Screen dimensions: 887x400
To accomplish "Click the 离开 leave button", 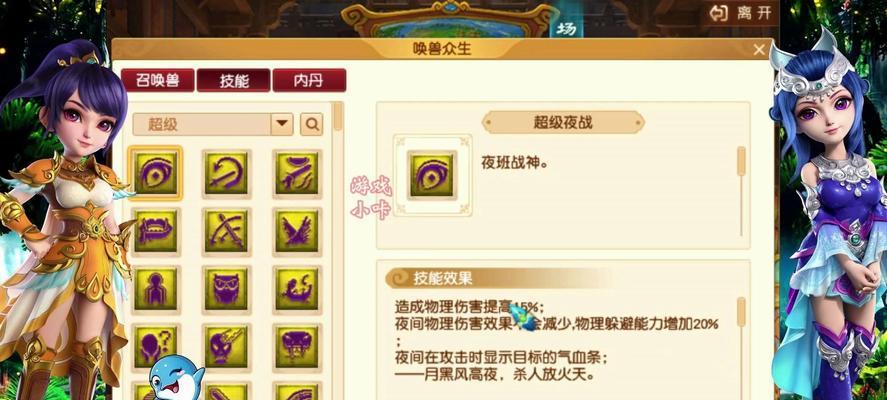I will 741,14.
